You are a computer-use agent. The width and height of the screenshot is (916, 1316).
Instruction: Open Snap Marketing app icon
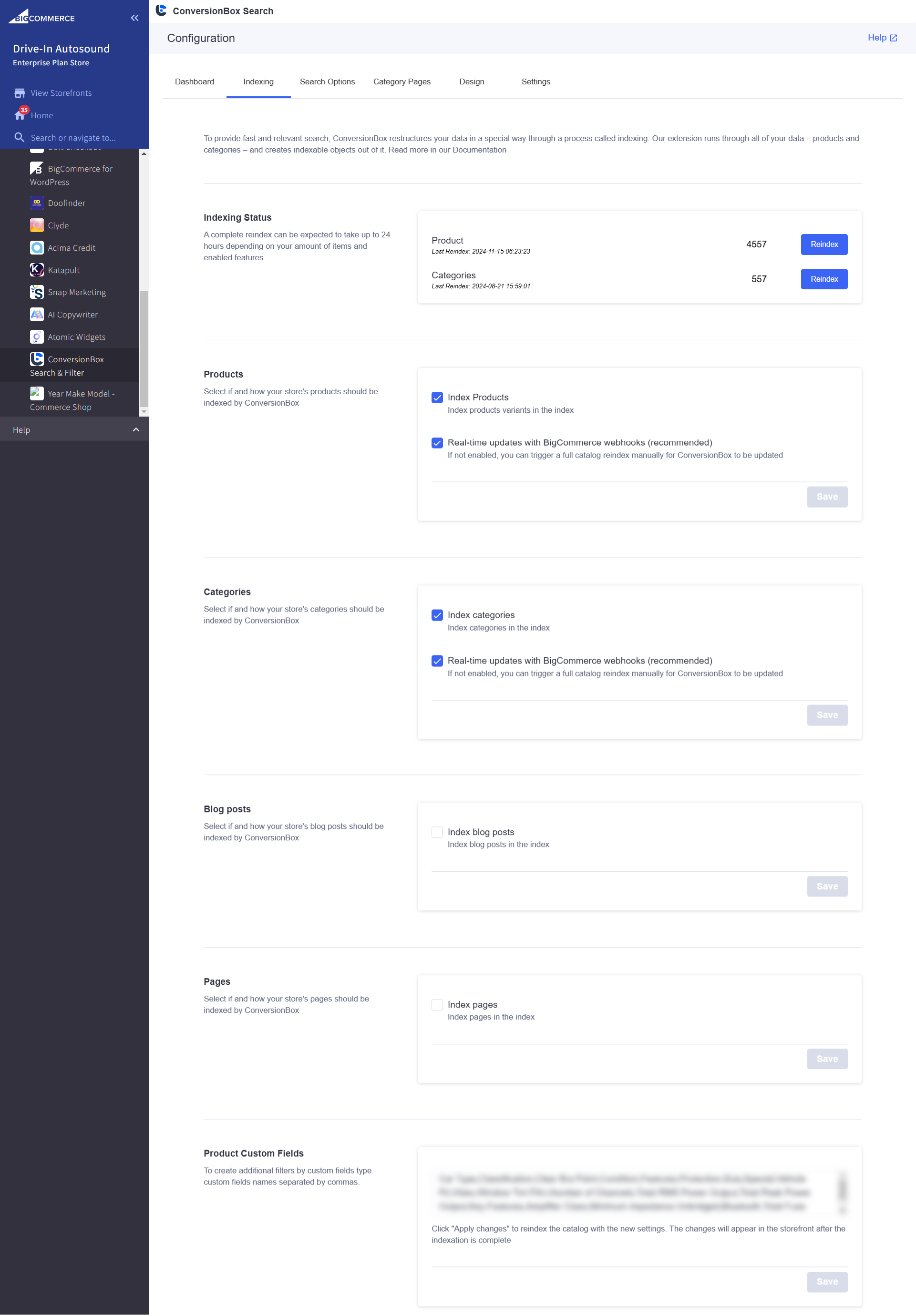pyautogui.click(x=37, y=292)
